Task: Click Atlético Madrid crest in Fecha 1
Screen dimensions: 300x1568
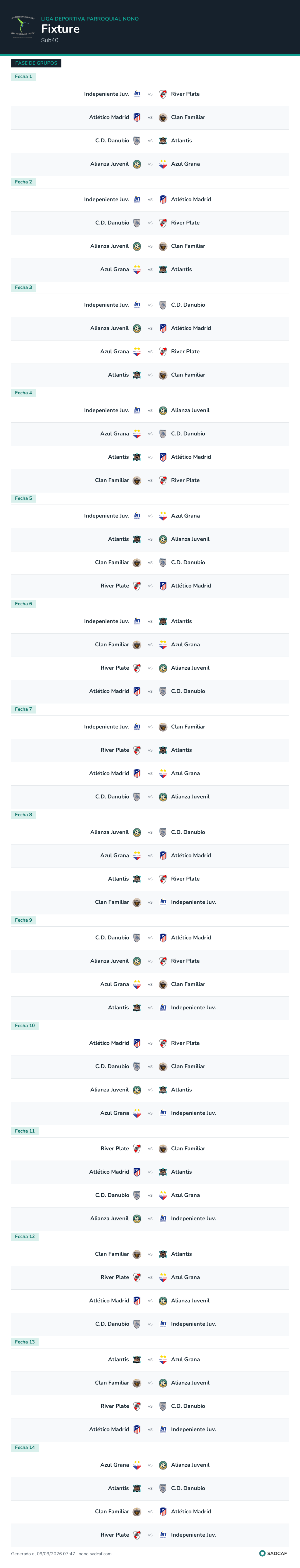Action: [x=137, y=117]
